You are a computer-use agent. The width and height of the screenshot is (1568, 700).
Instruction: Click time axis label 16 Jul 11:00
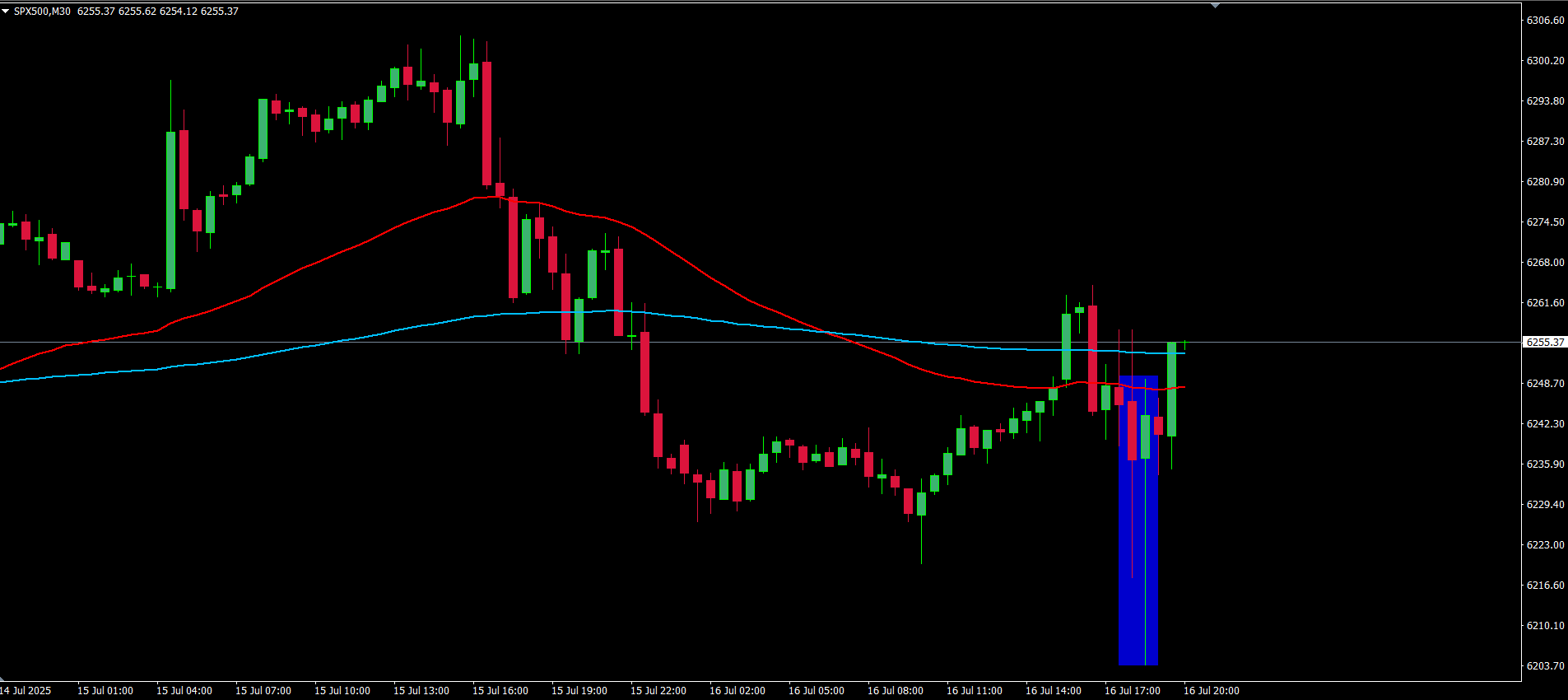tap(975, 691)
